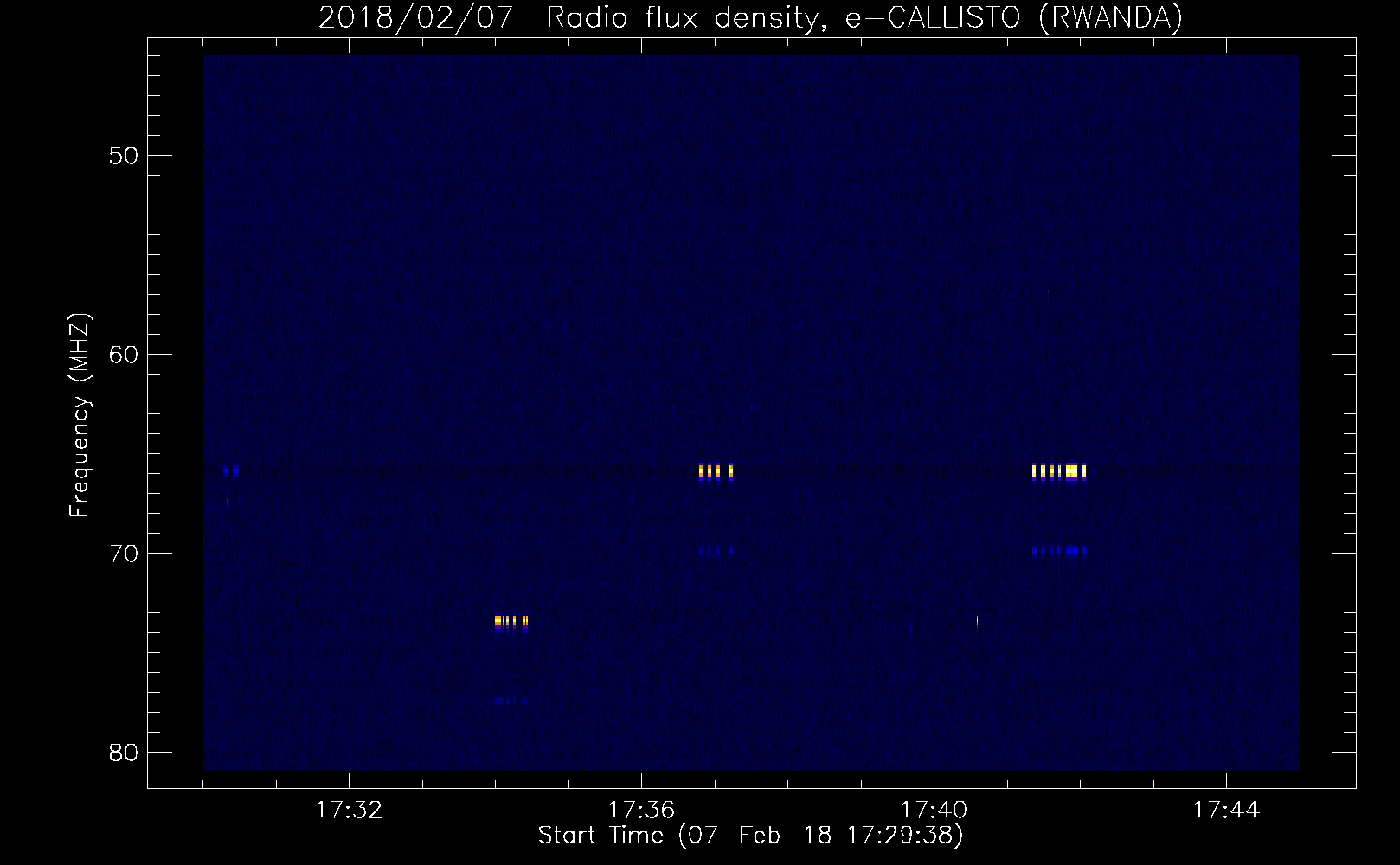Viewport: 1400px width, 865px height.
Task: Click the 17:40 time tick label
Action: tap(934, 811)
